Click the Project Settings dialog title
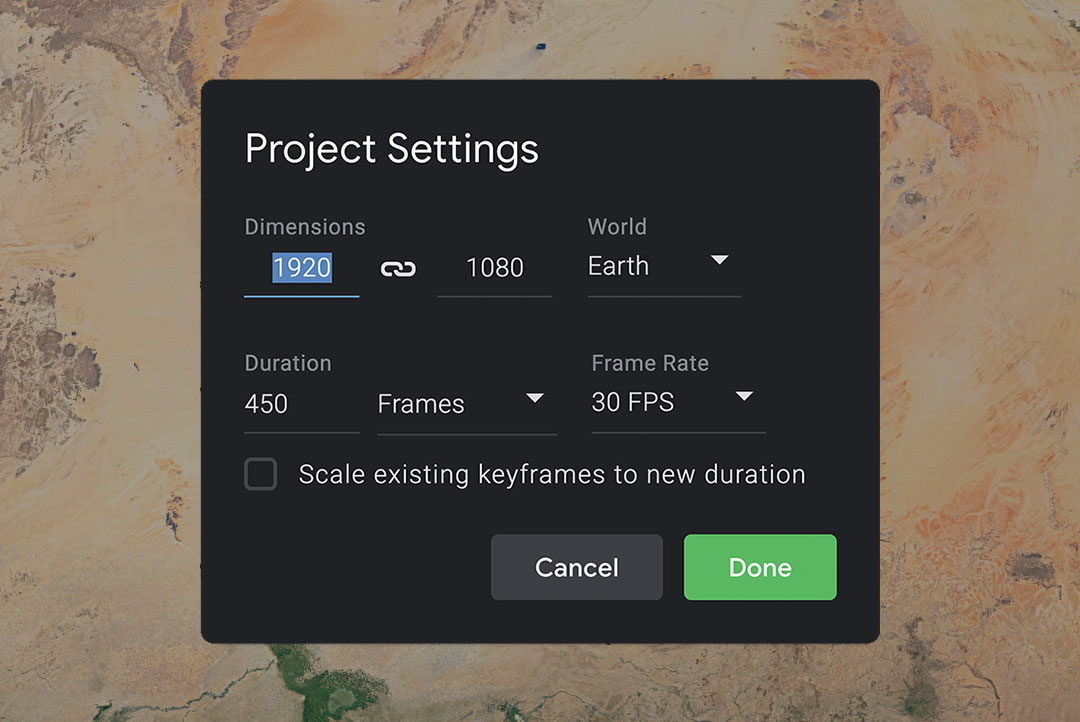 click(392, 149)
